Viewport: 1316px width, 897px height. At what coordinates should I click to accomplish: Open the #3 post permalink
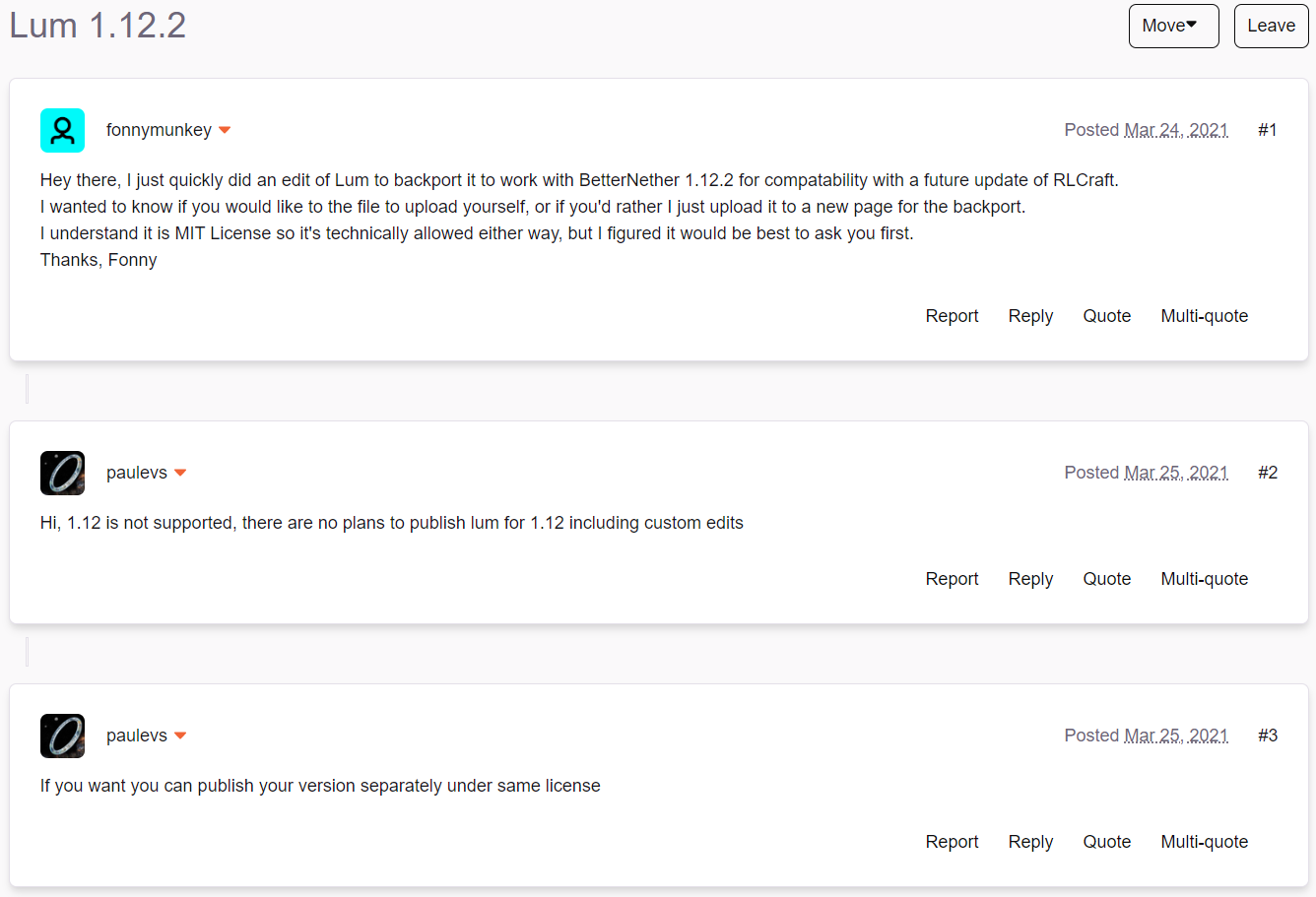point(1267,736)
